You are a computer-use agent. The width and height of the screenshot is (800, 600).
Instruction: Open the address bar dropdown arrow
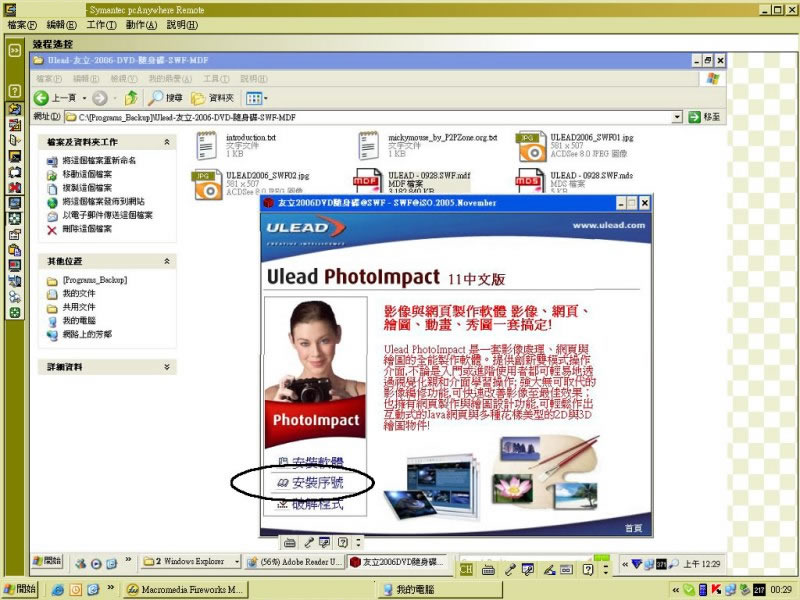click(677, 117)
